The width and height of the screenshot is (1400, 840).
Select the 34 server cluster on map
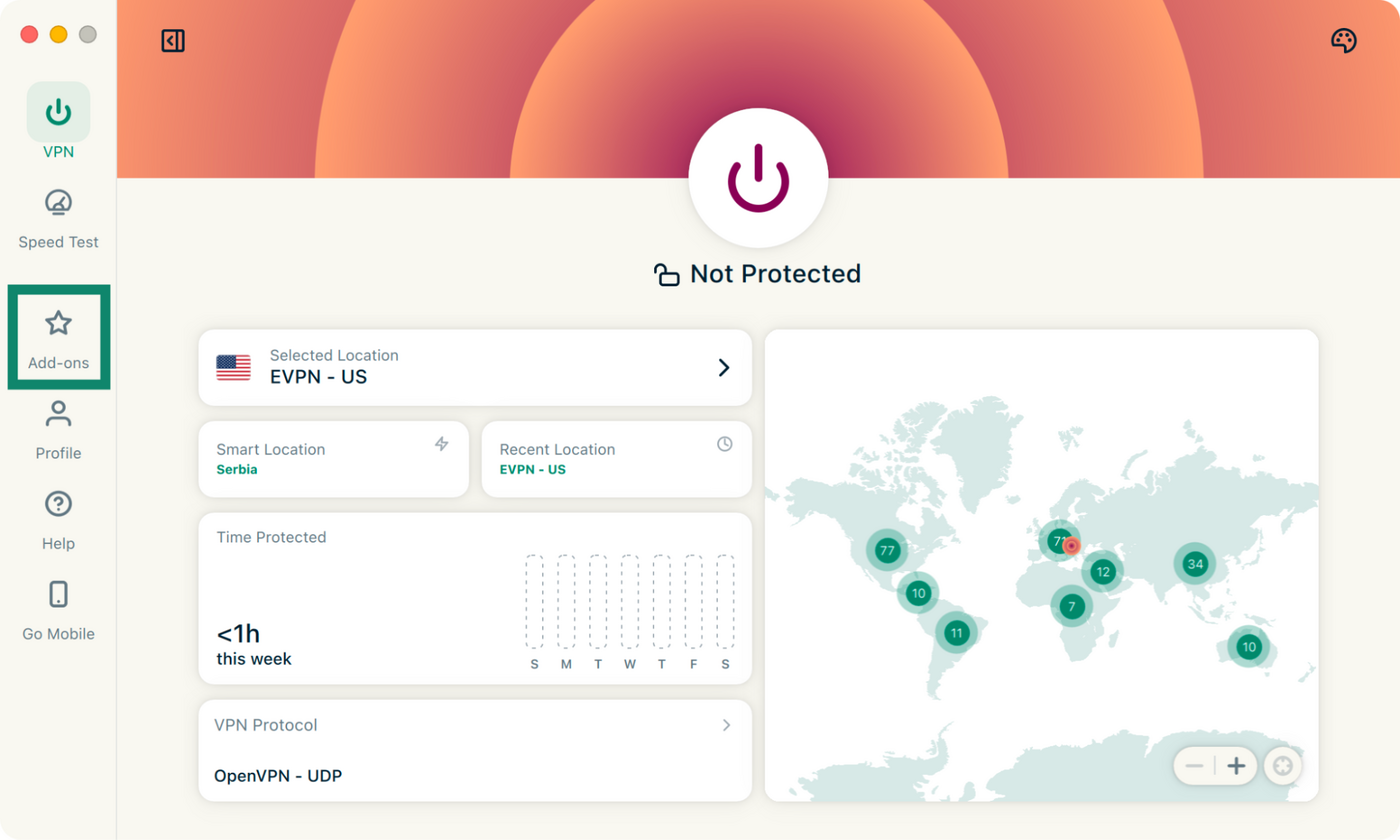click(1194, 564)
